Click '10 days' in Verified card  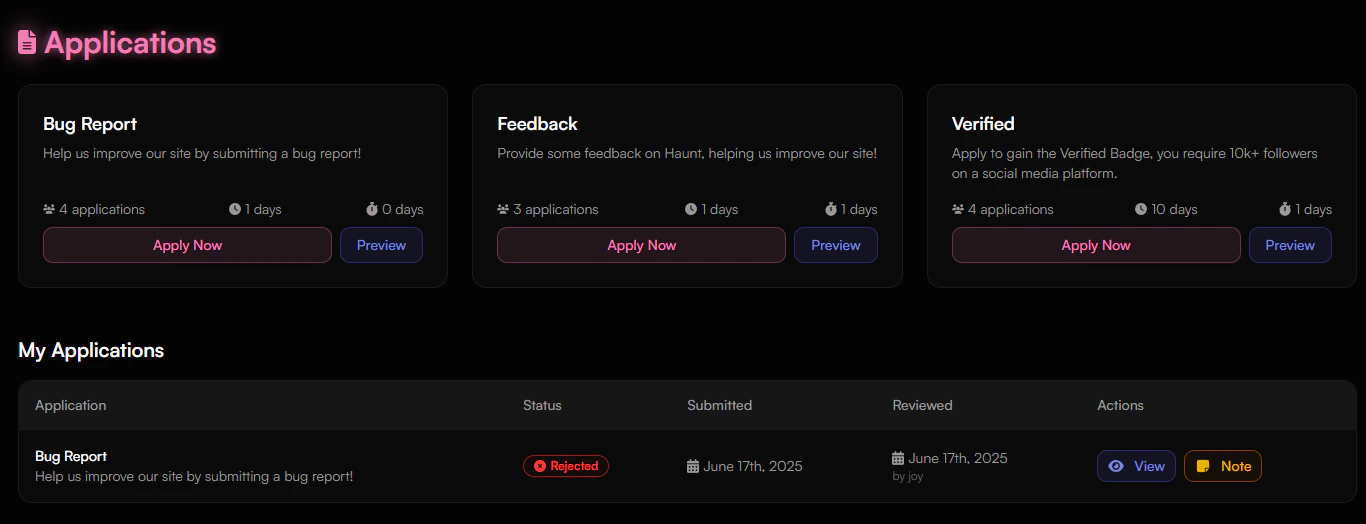point(1174,209)
